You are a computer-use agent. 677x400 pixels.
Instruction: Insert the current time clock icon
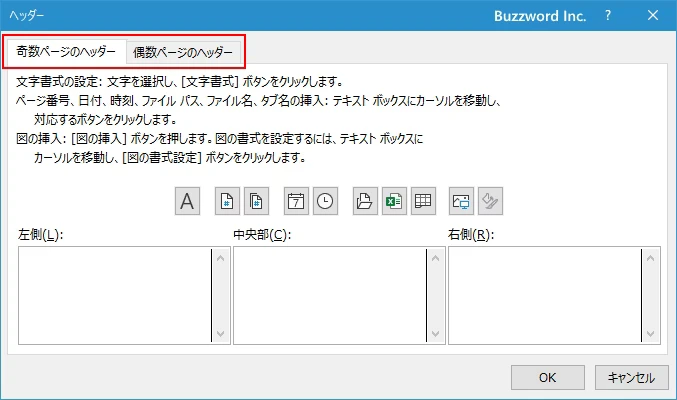(x=325, y=201)
